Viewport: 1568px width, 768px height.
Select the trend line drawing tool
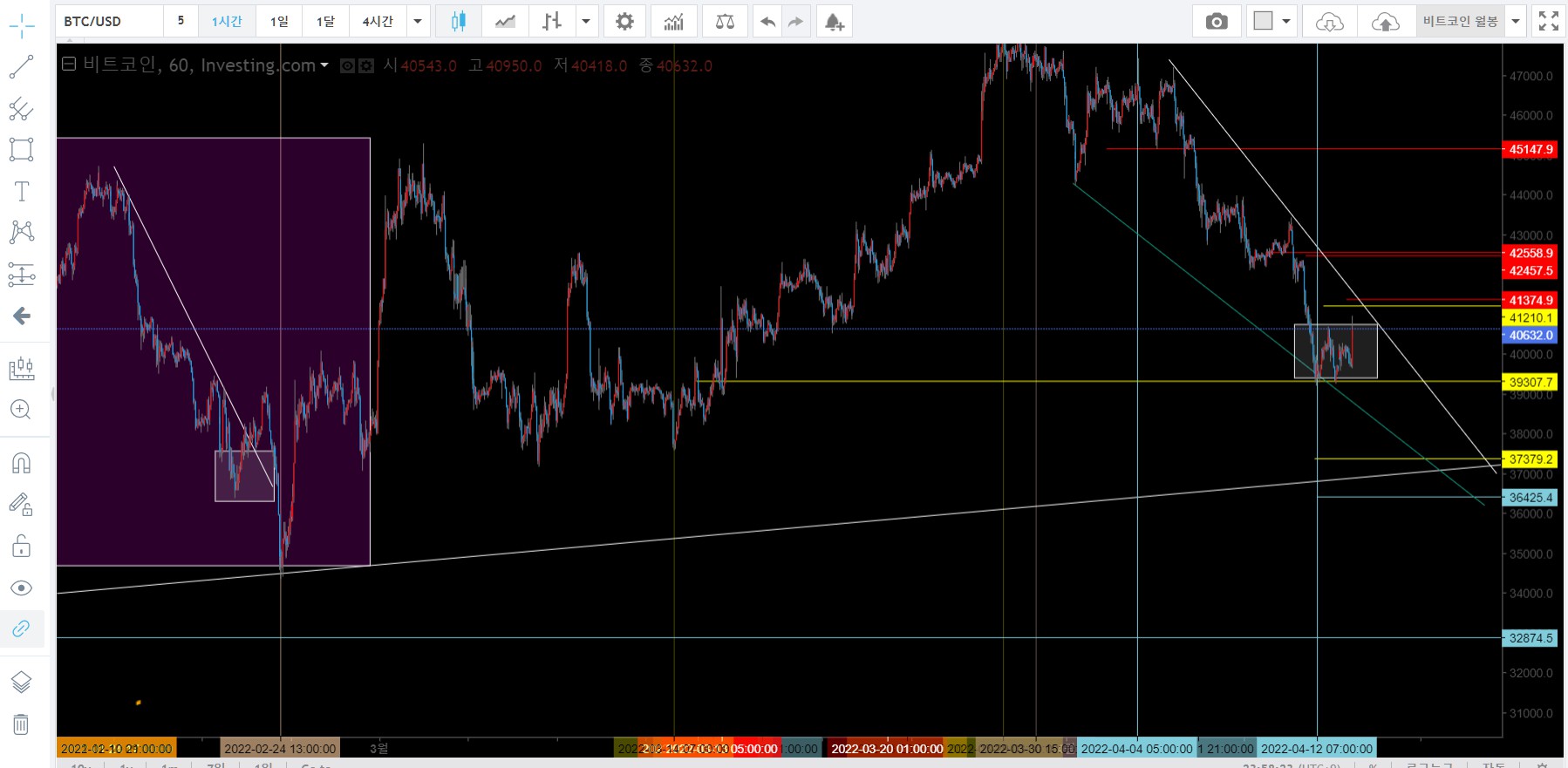pos(21,66)
